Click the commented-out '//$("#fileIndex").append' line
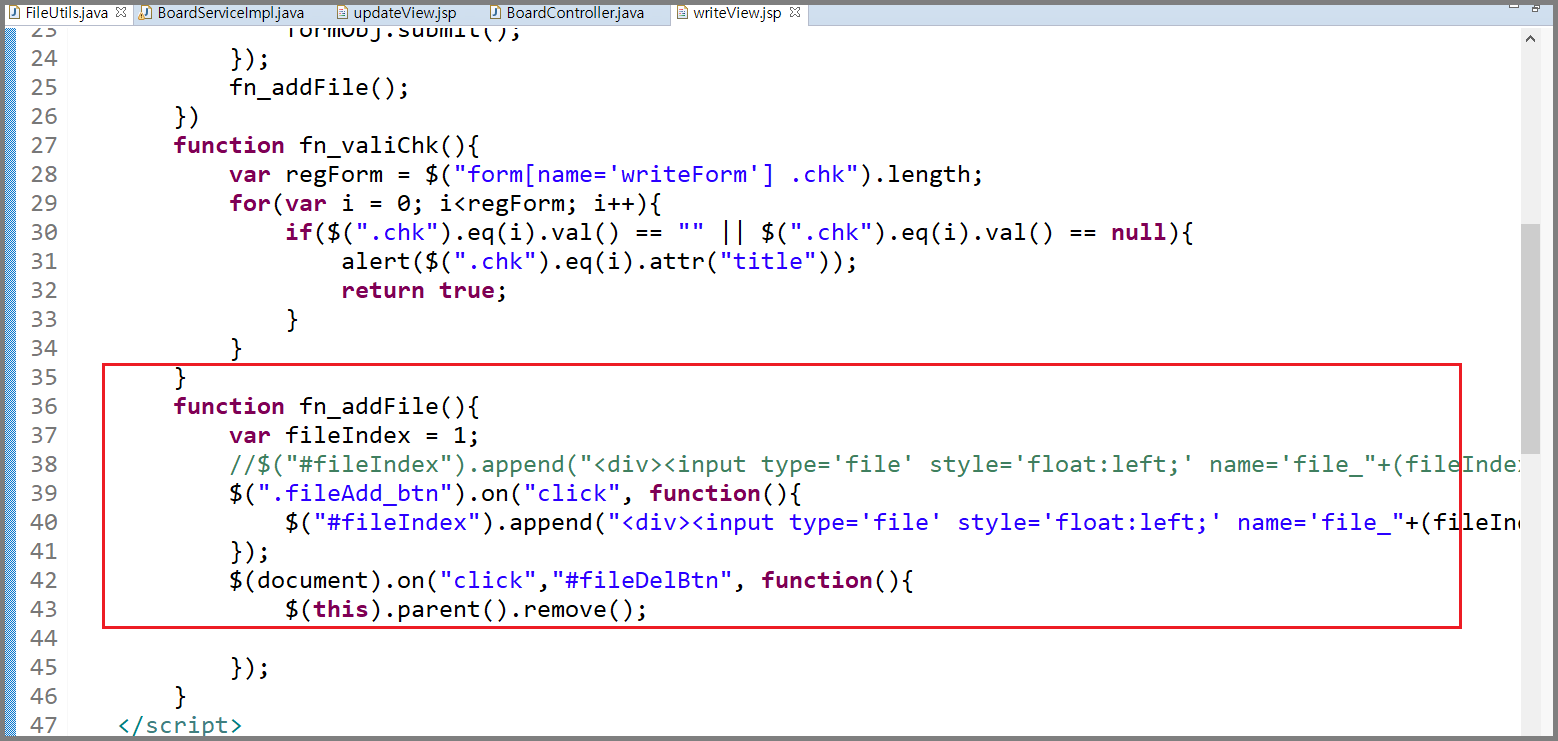This screenshot has width=1558, height=741. pyautogui.click(x=875, y=464)
